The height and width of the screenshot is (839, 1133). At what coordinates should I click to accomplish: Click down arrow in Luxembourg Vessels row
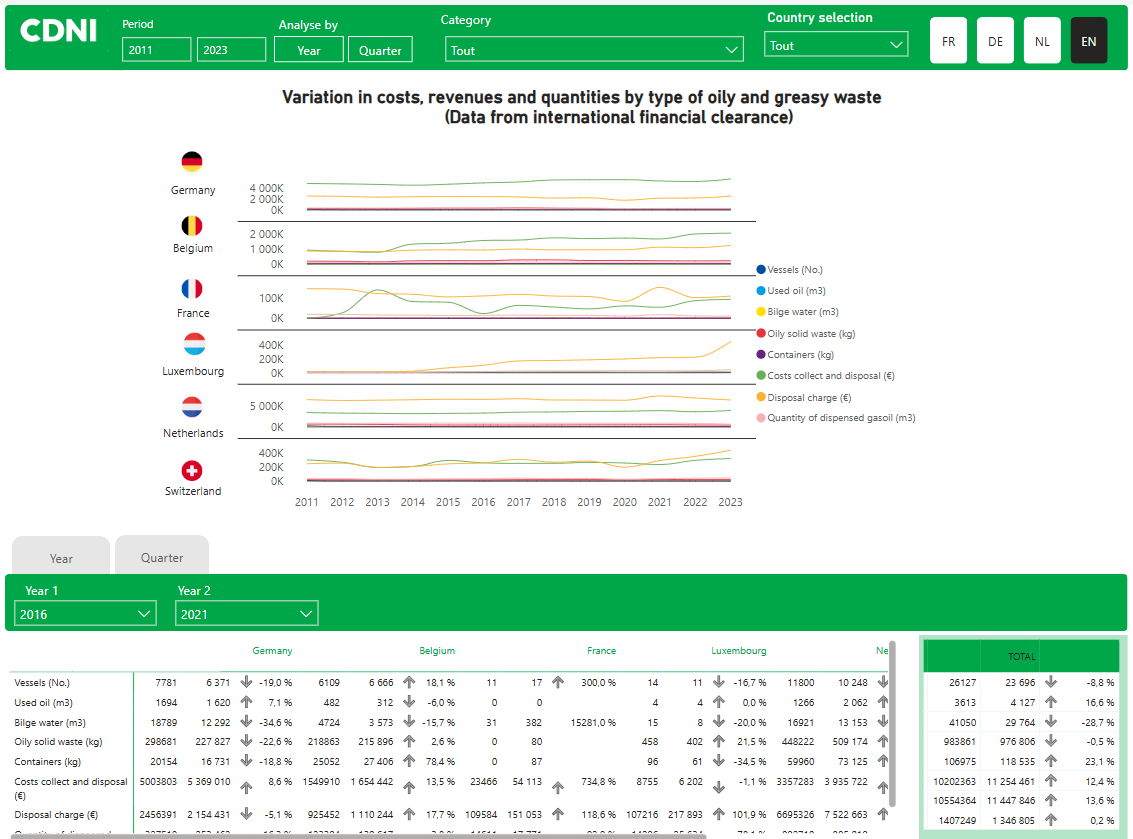719,681
